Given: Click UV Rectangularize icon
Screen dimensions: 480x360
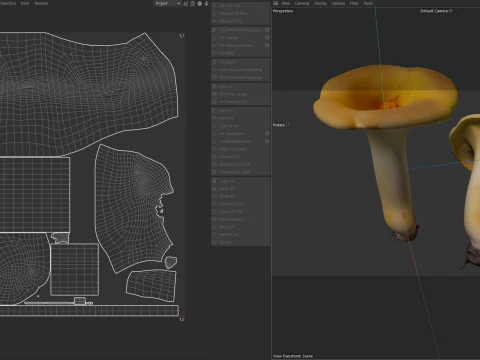Looking at the screenshot, I should (x=214, y=141).
